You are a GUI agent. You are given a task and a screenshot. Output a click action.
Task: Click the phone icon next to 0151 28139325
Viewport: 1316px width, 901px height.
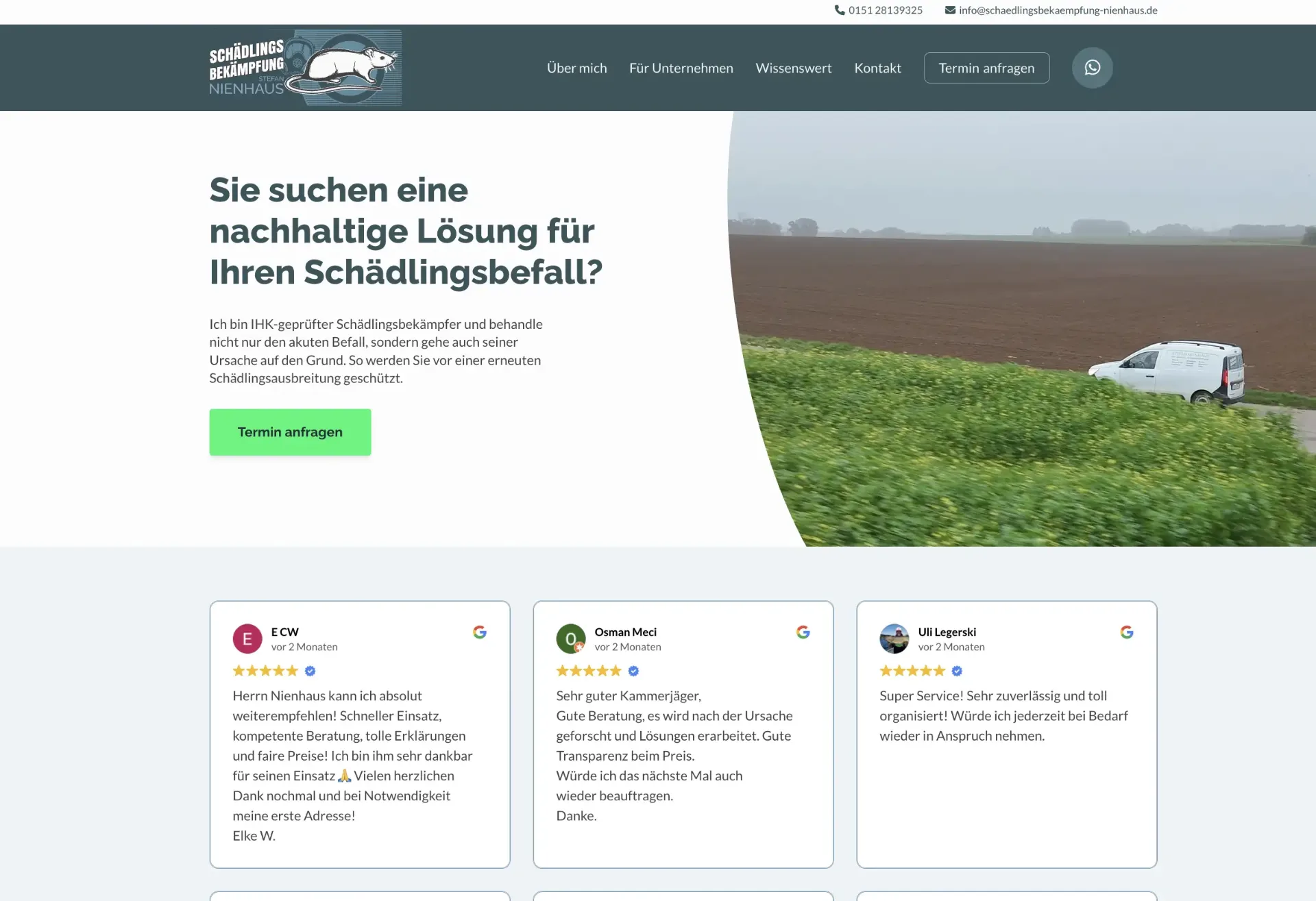839,10
